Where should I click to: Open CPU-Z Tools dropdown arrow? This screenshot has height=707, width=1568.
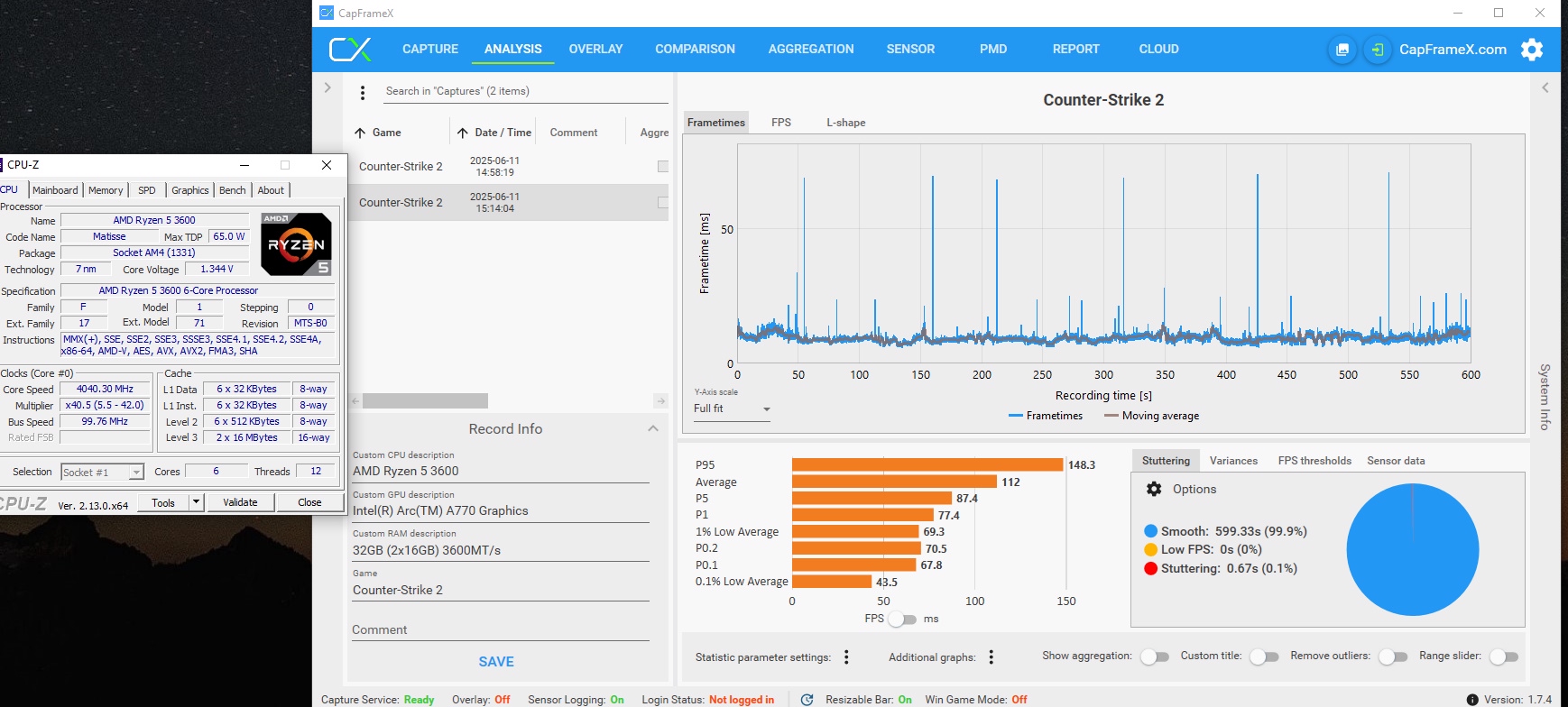point(196,502)
